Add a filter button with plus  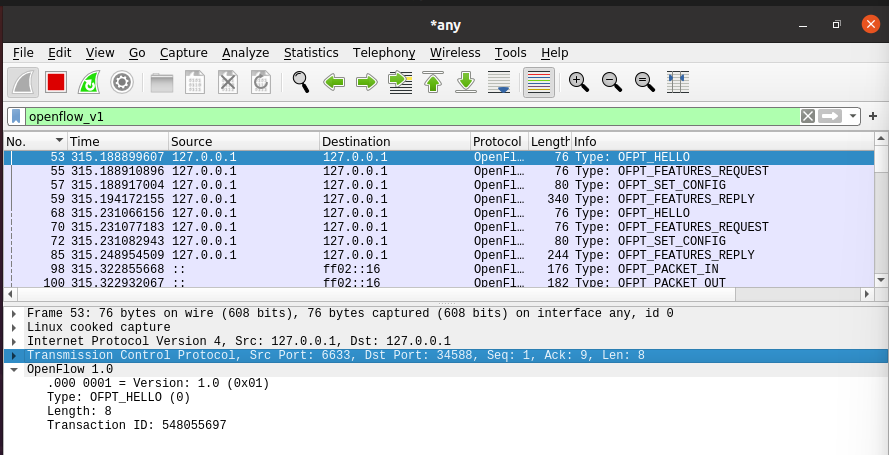coord(873,117)
